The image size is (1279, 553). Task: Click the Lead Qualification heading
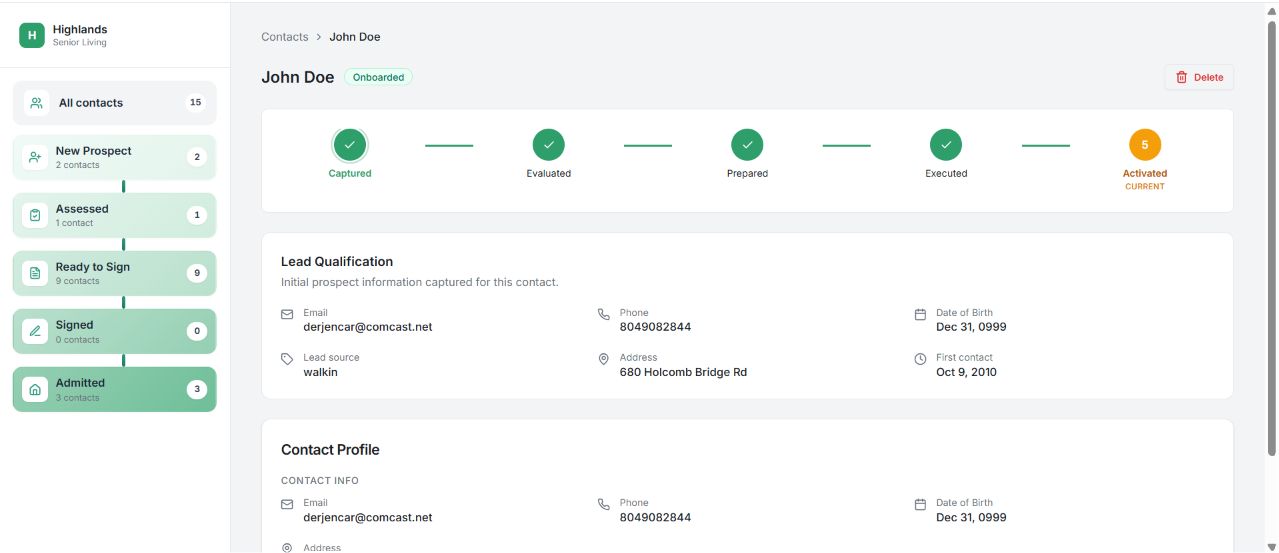[x=337, y=262]
